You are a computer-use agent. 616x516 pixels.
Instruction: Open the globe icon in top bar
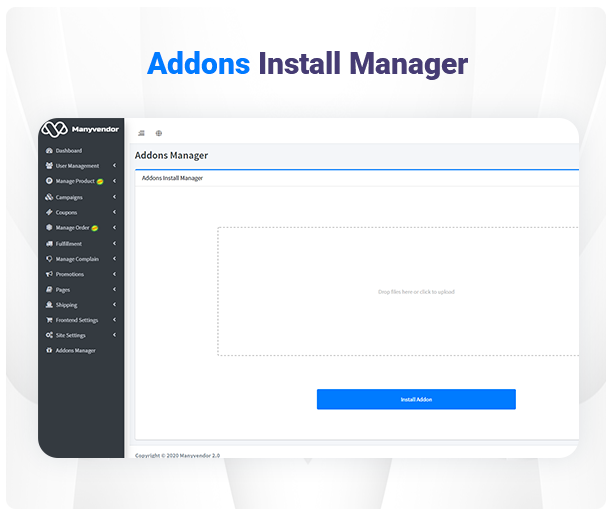click(x=159, y=133)
